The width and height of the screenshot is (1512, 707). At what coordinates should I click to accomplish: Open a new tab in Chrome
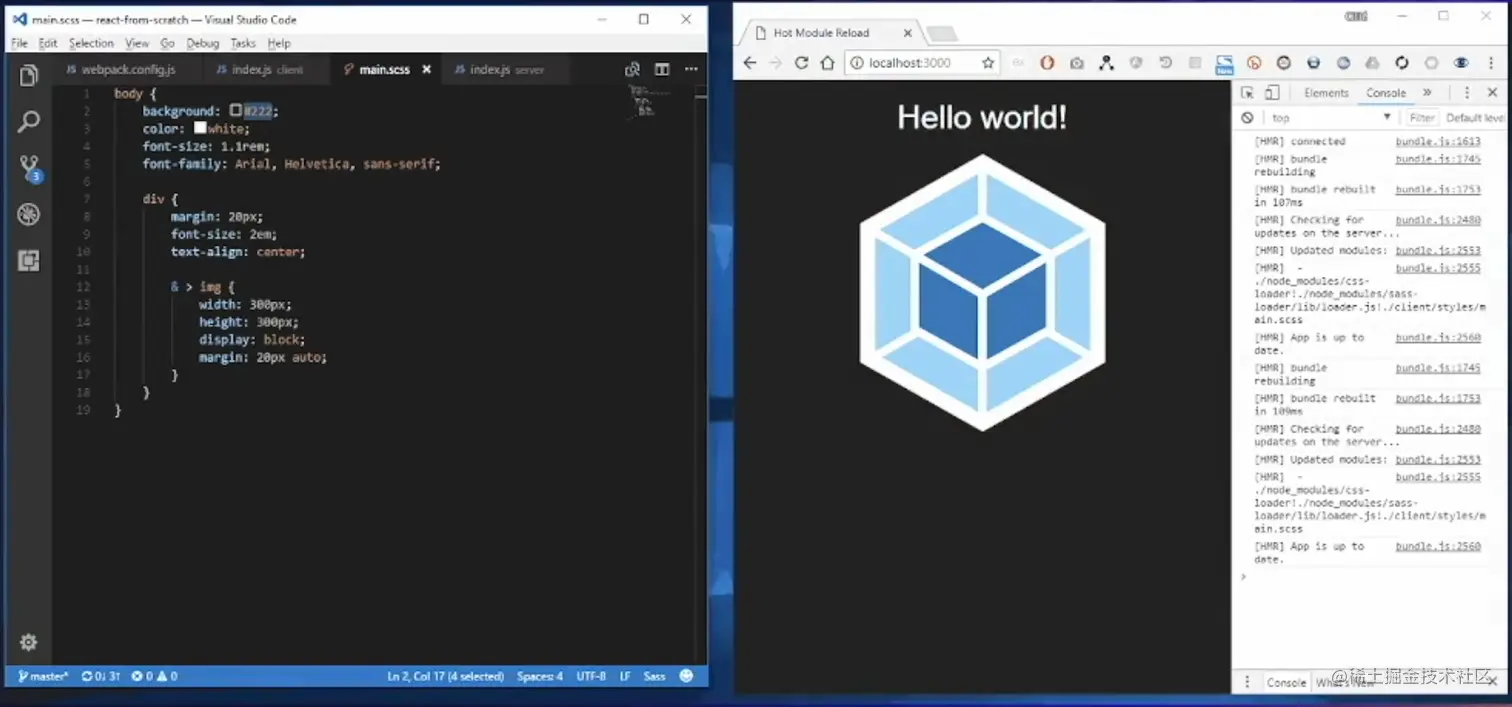[941, 34]
